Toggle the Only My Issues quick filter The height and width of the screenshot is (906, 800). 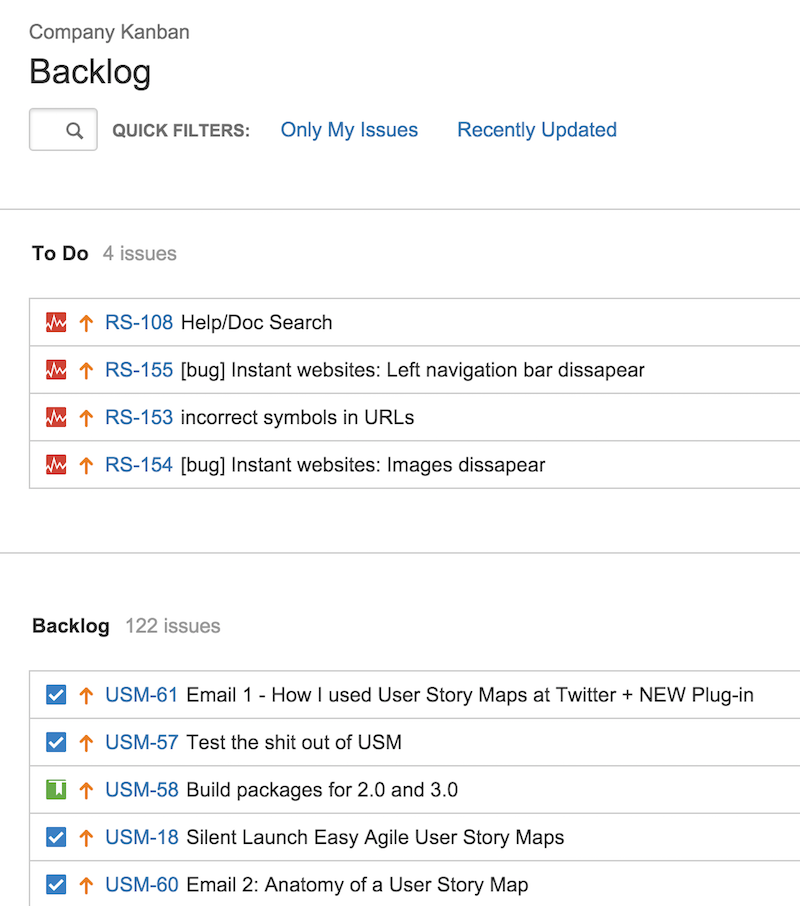(x=349, y=129)
